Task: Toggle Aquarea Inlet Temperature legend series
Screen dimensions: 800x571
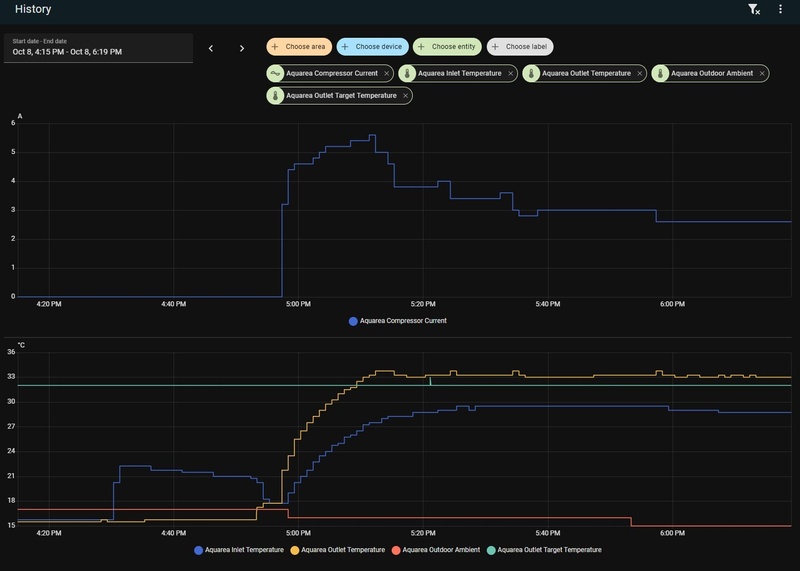Action: (x=239, y=550)
